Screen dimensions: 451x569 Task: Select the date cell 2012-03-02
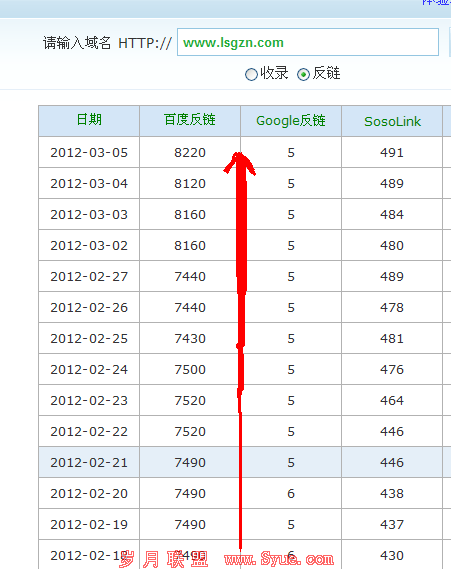click(x=89, y=245)
